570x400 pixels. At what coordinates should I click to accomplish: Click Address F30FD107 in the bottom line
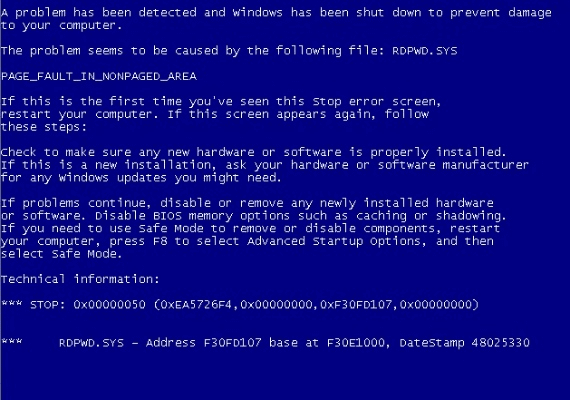(204, 343)
